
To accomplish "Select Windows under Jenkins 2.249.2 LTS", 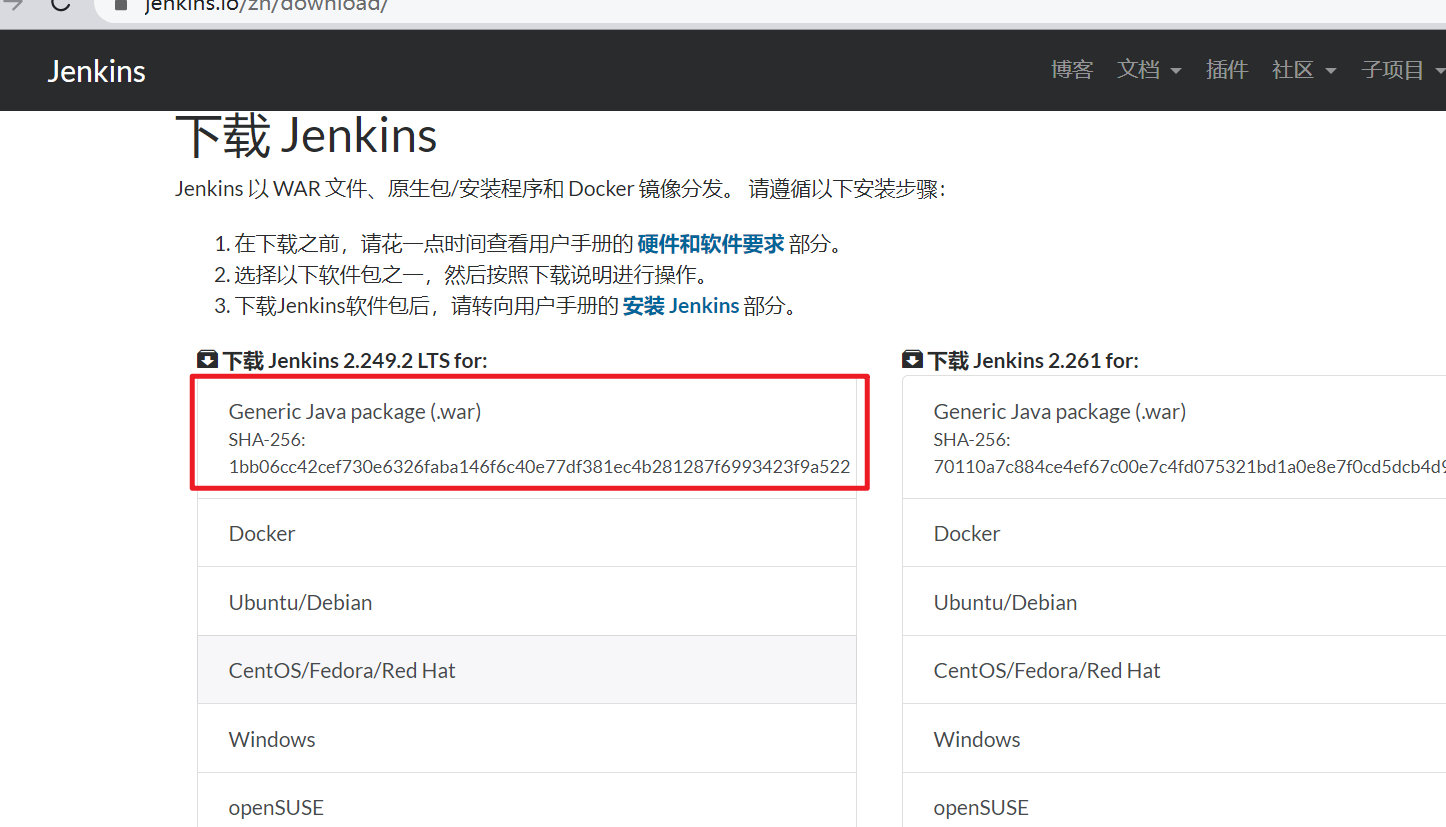I will click(527, 739).
